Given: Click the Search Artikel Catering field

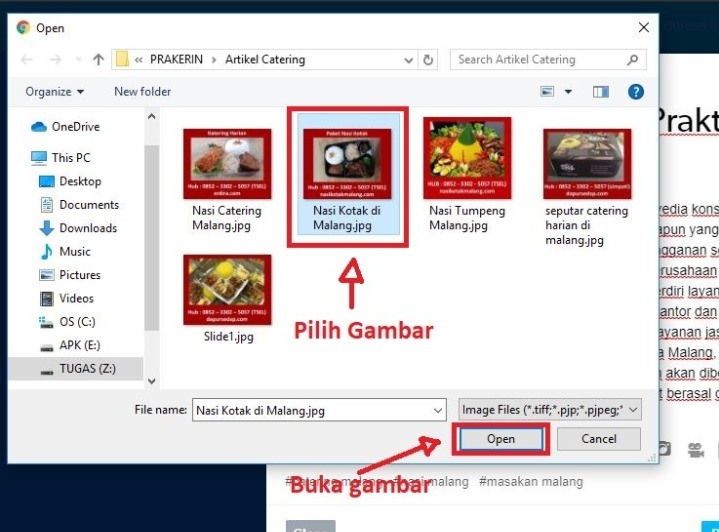Looking at the screenshot, I should [538, 60].
